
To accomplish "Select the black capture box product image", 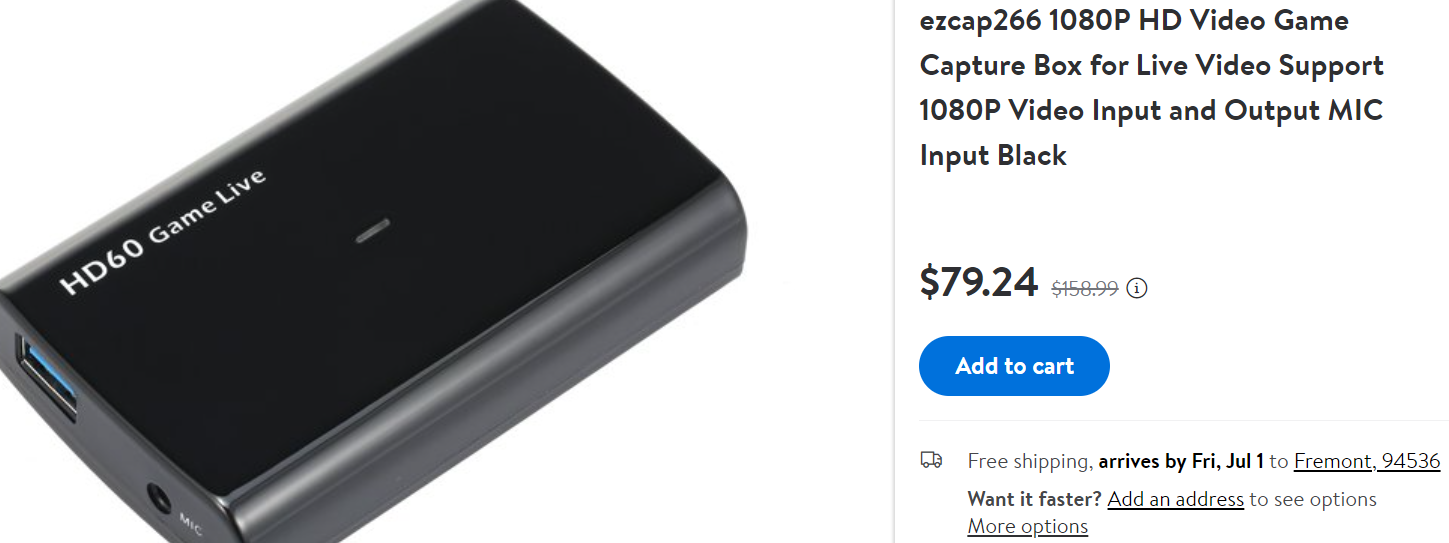I will point(370,271).
